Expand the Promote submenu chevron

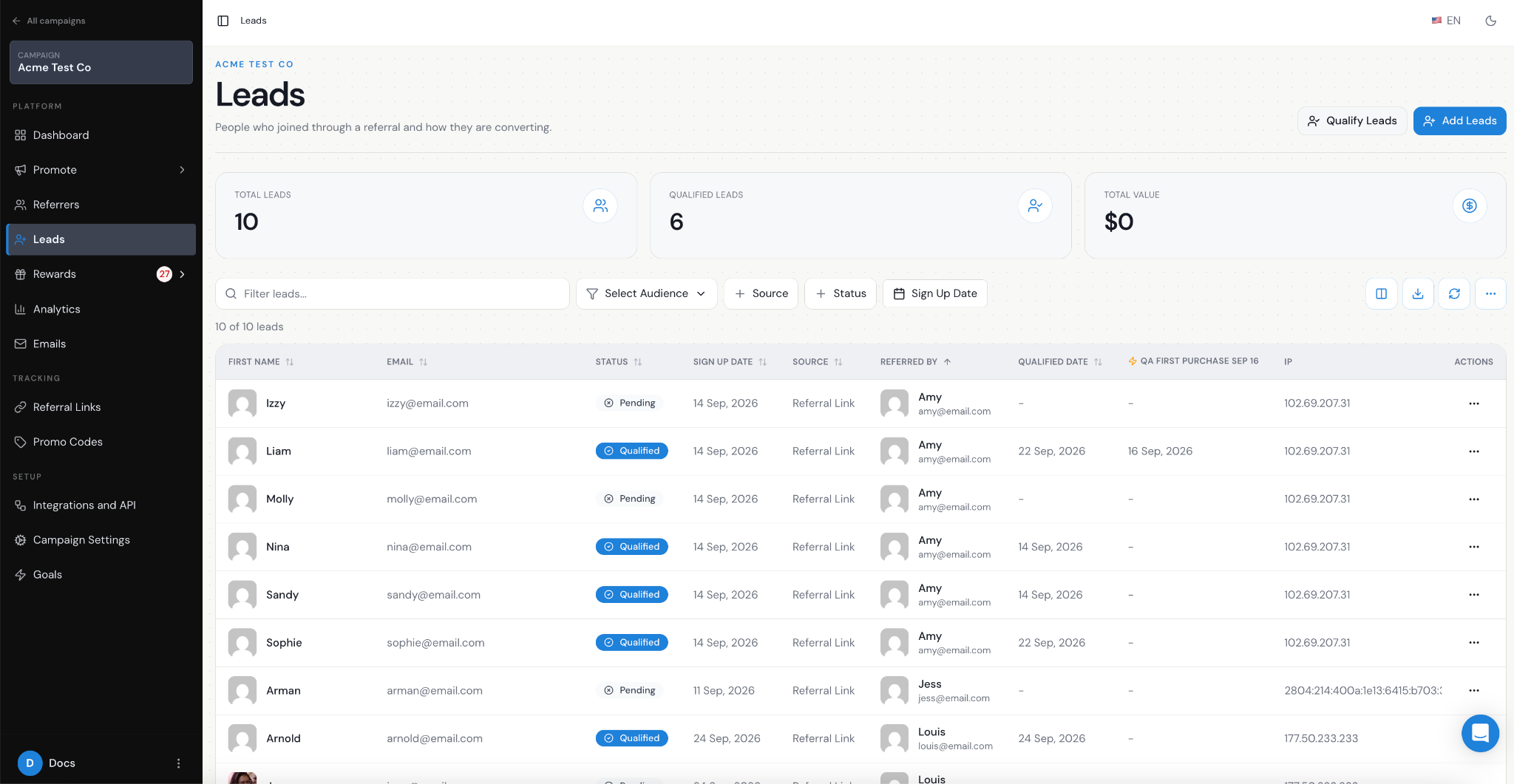pos(182,170)
